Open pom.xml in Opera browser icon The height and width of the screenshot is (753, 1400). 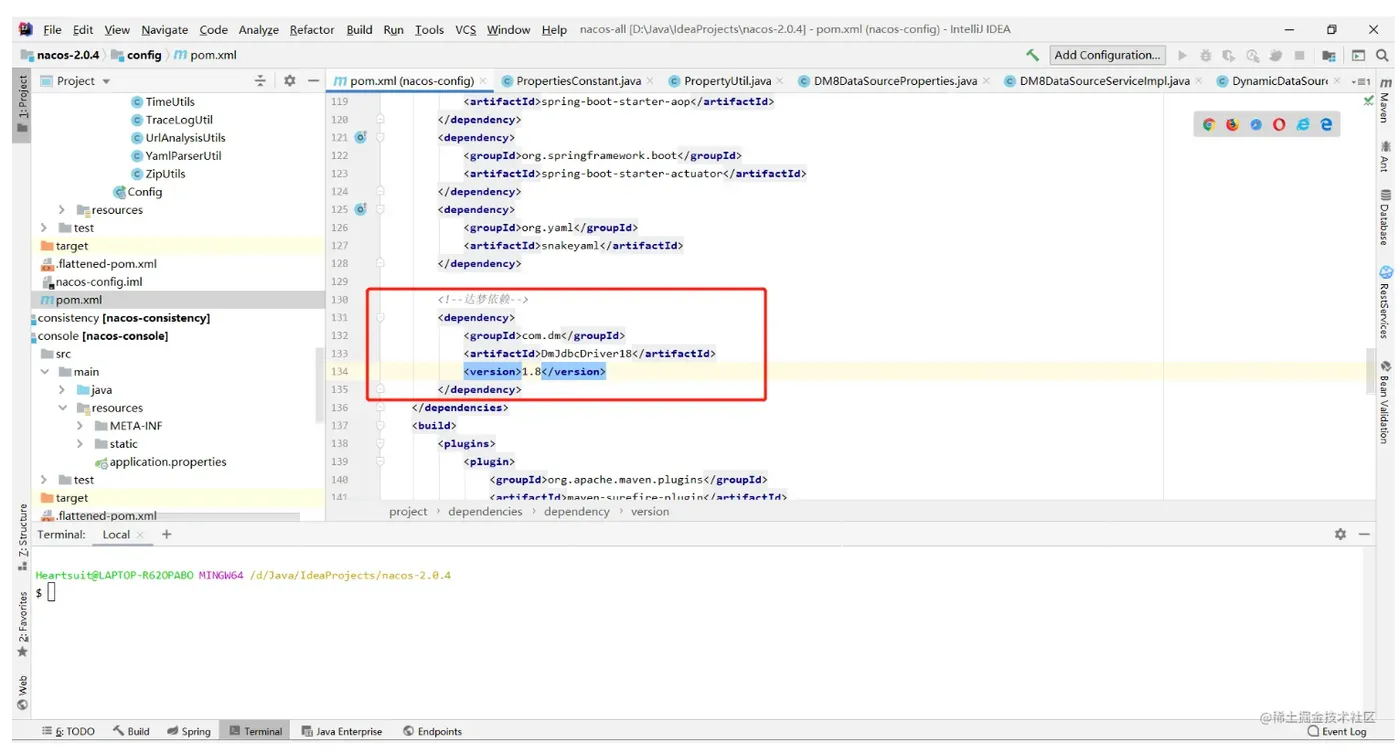tap(1279, 125)
